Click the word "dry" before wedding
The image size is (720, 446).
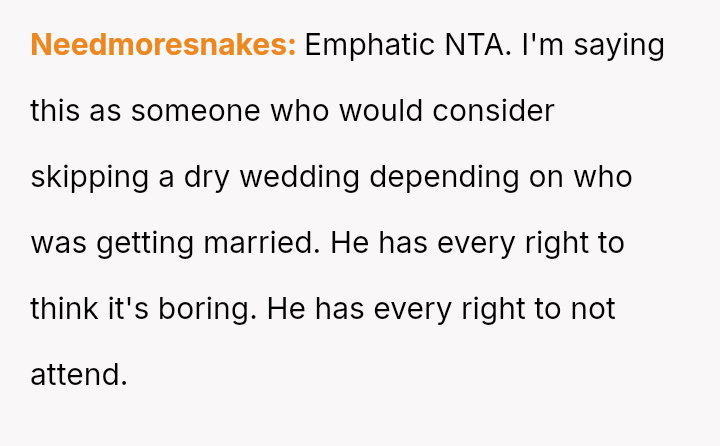[x=206, y=177]
